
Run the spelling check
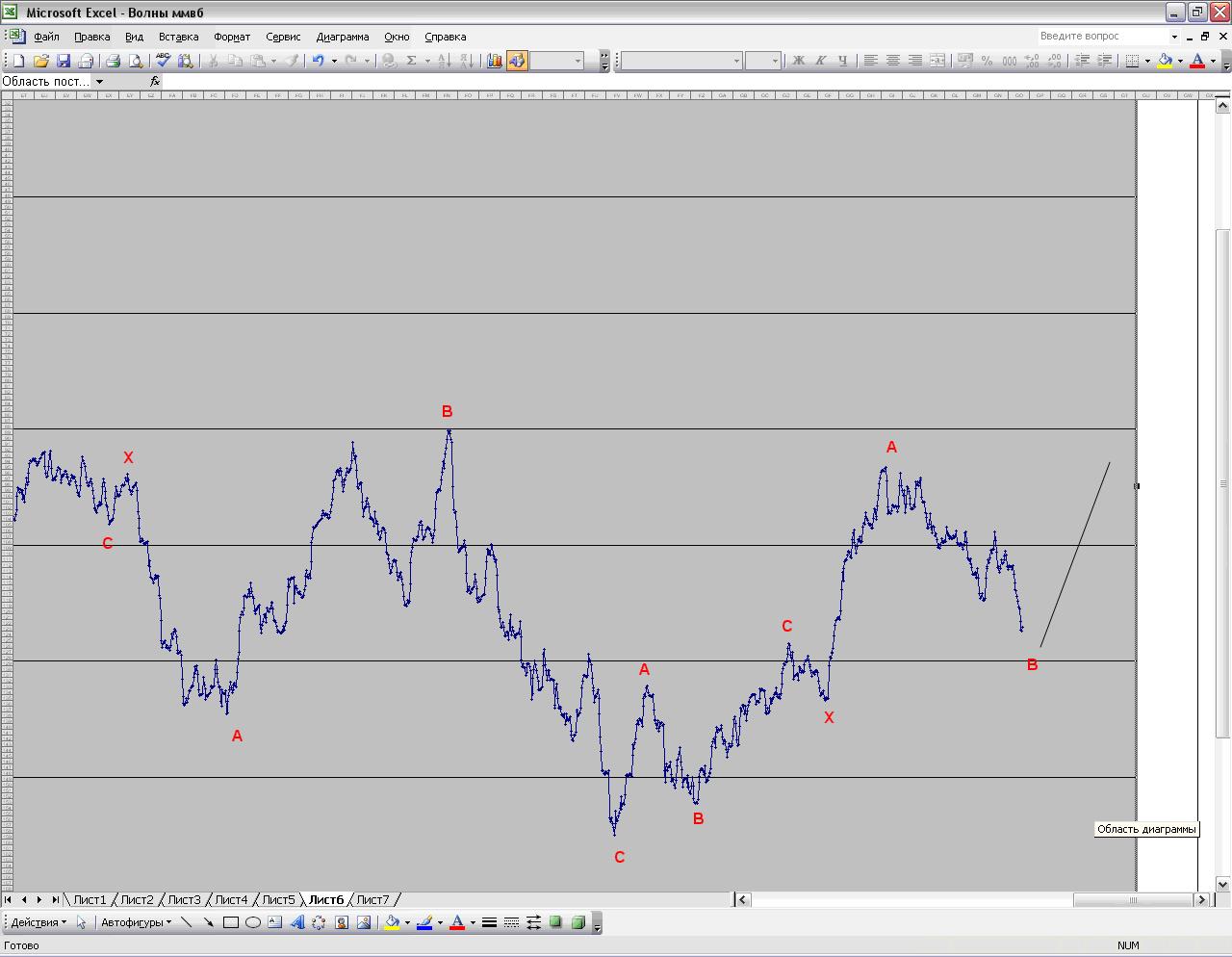(163, 61)
